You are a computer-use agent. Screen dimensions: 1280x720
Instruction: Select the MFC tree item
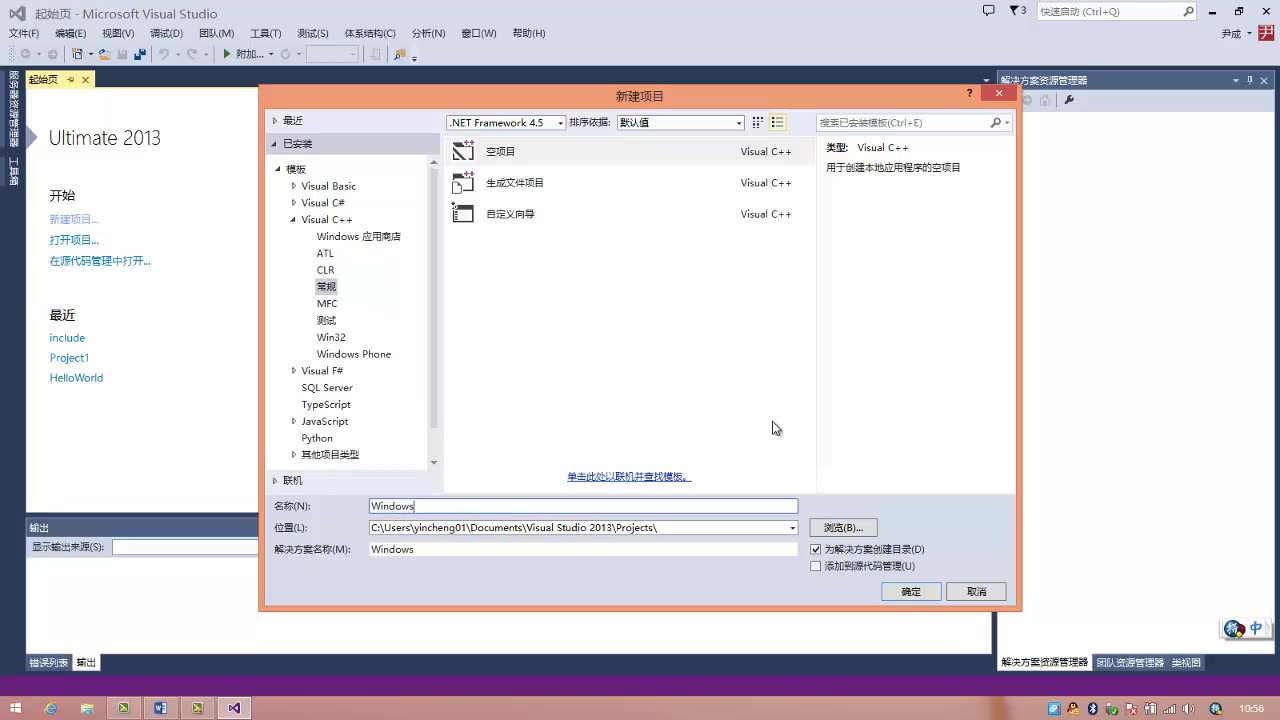(x=327, y=303)
